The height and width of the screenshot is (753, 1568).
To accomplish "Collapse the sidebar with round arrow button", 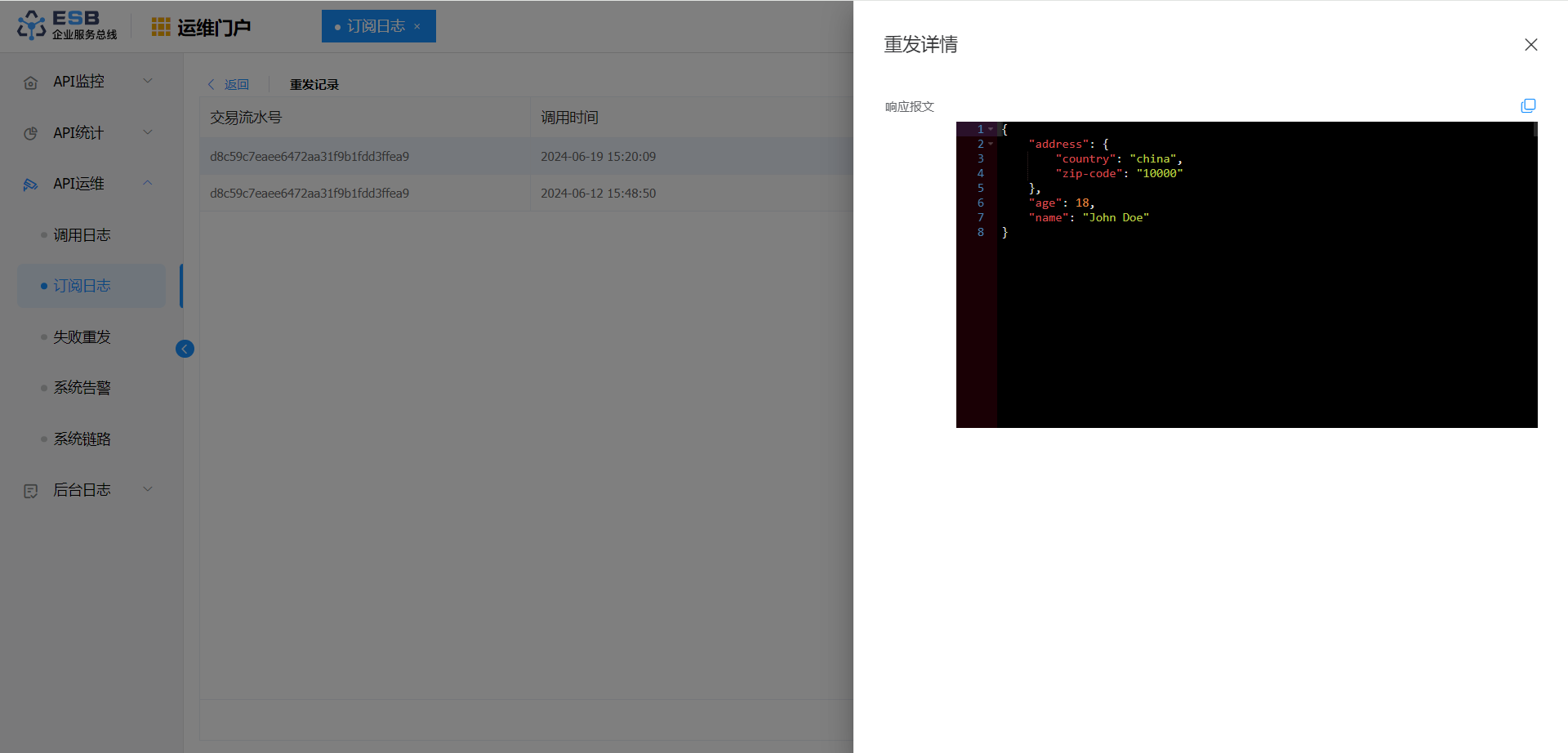I will point(185,350).
